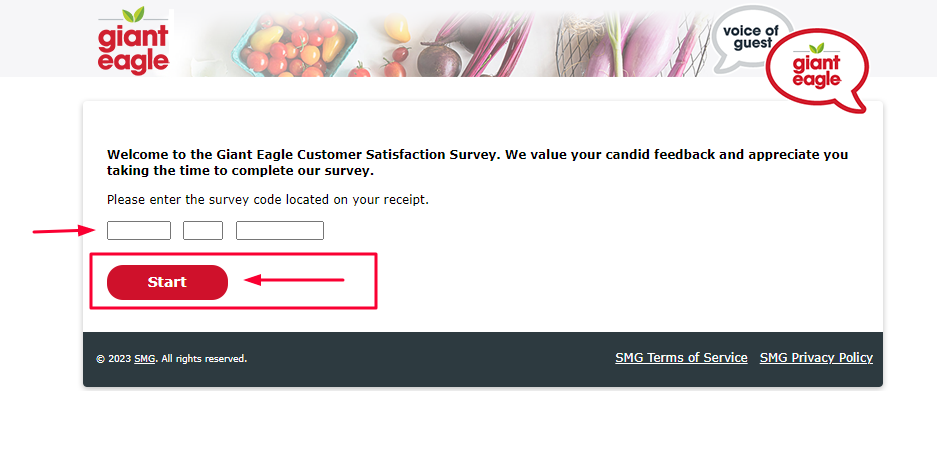937x452 pixels.
Task: Open the SMG Privacy Policy link
Action: pos(816,358)
